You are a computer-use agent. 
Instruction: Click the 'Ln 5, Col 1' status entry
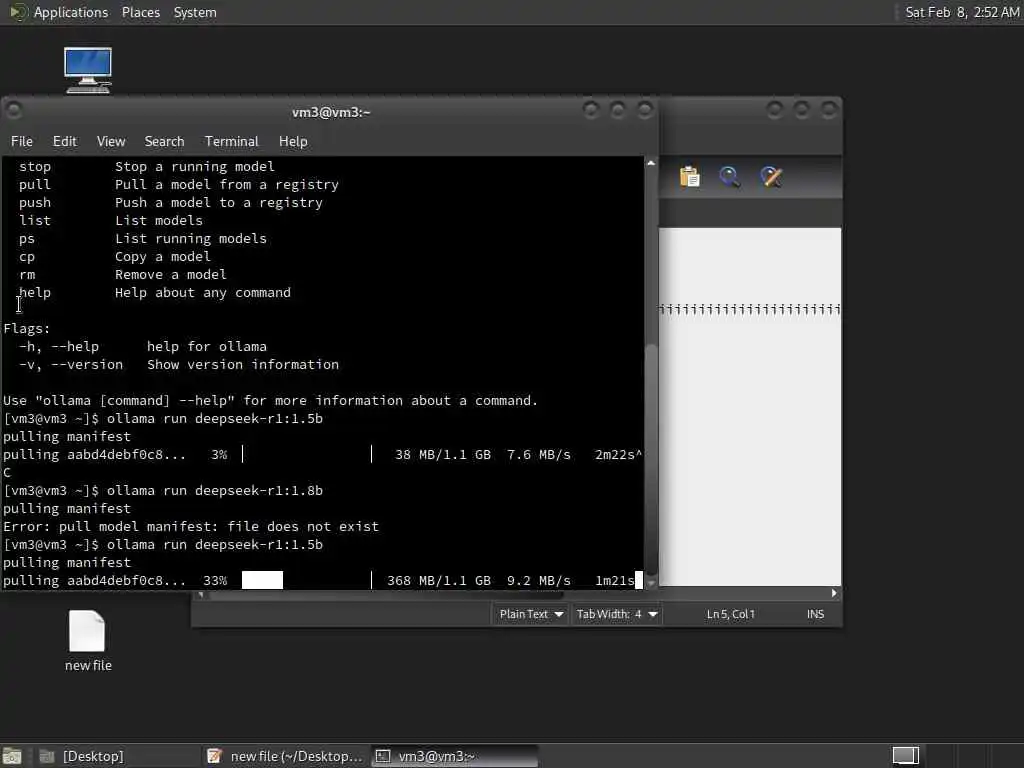point(731,614)
